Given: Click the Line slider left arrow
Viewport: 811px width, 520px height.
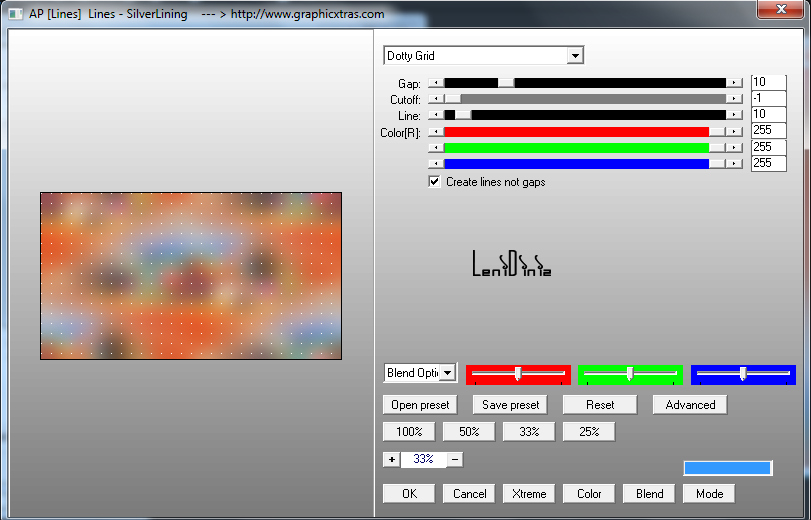Looking at the screenshot, I should coord(435,115).
